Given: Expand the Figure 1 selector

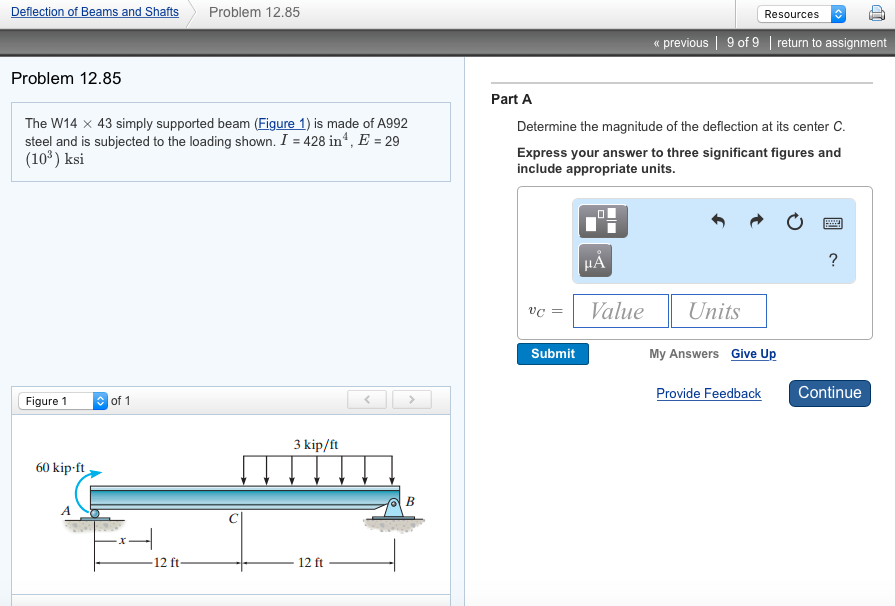Looking at the screenshot, I should click(x=62, y=401).
